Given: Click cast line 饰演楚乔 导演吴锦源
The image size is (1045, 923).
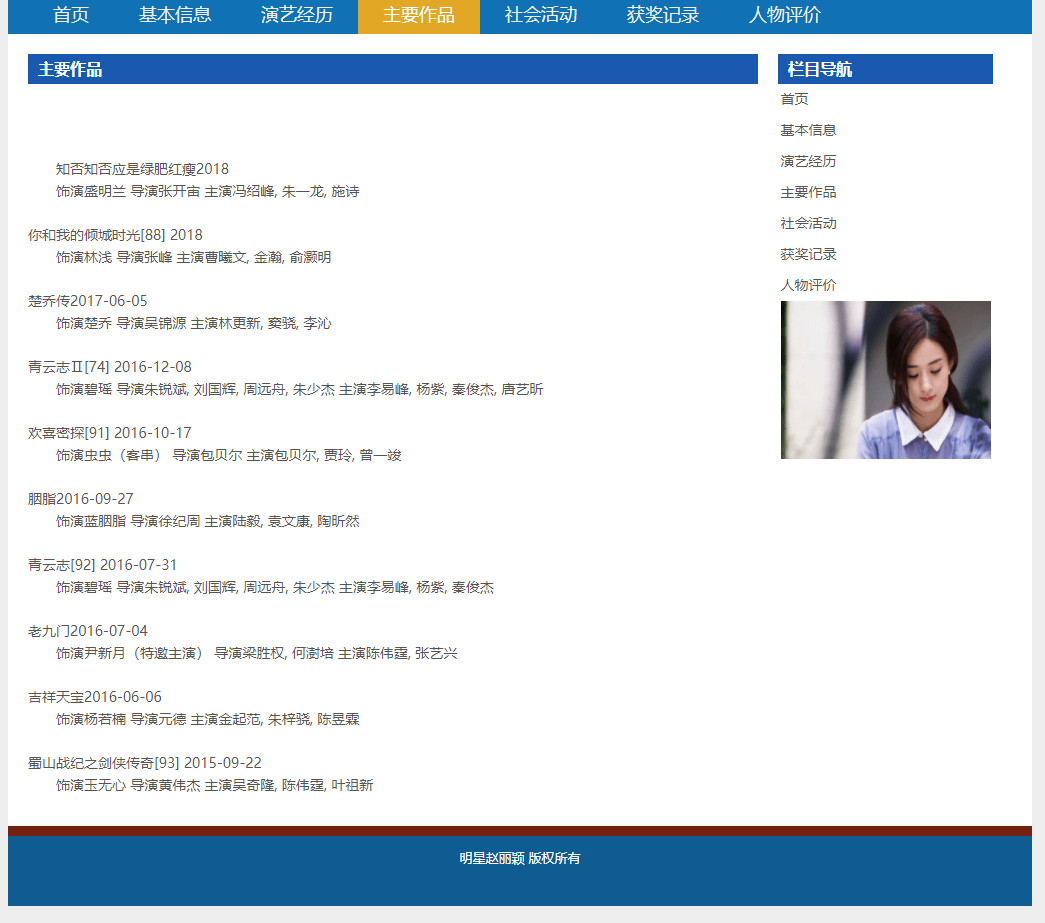Looking at the screenshot, I should tap(193, 324).
